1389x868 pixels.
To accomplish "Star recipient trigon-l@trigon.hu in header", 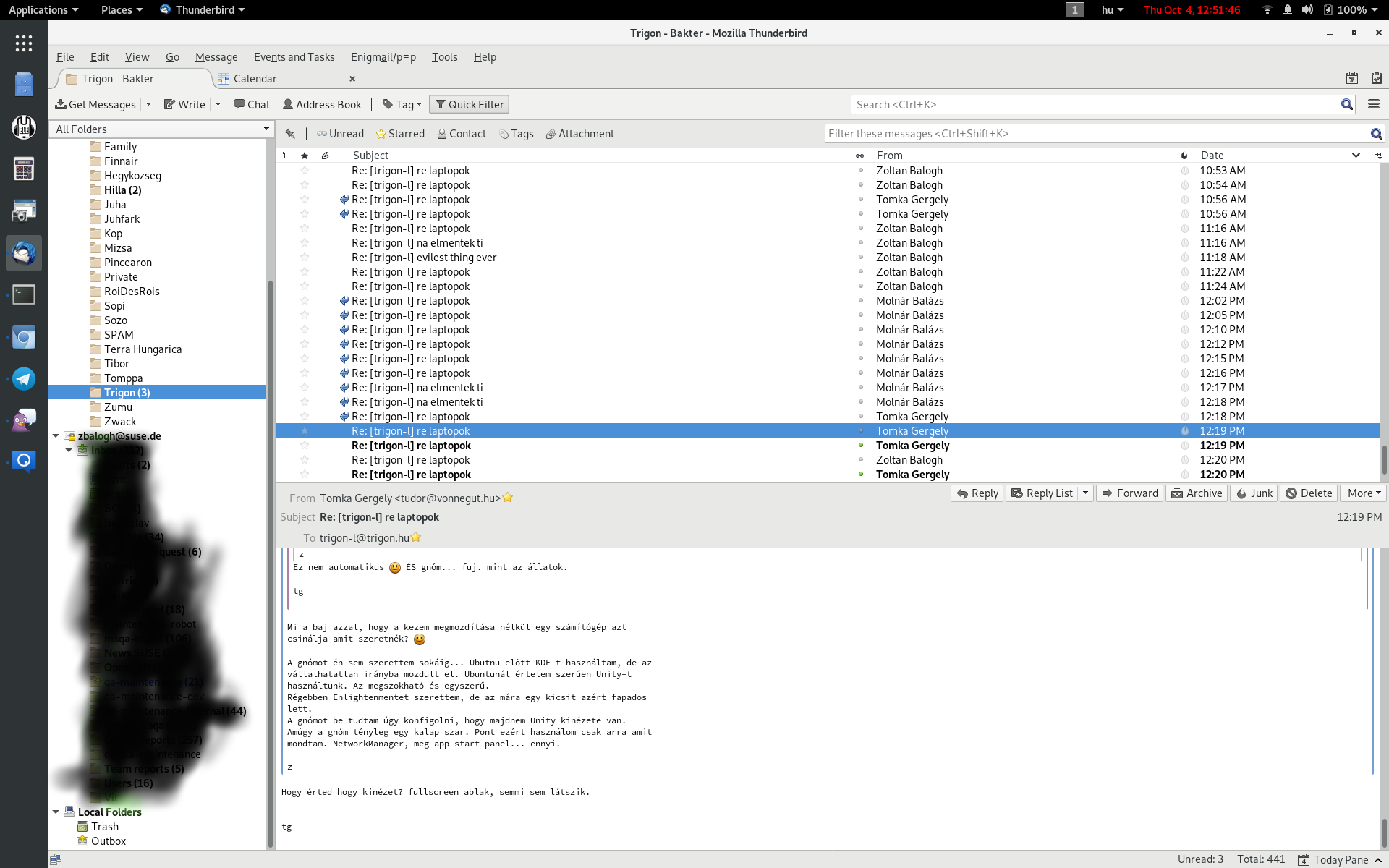I will 416,537.
